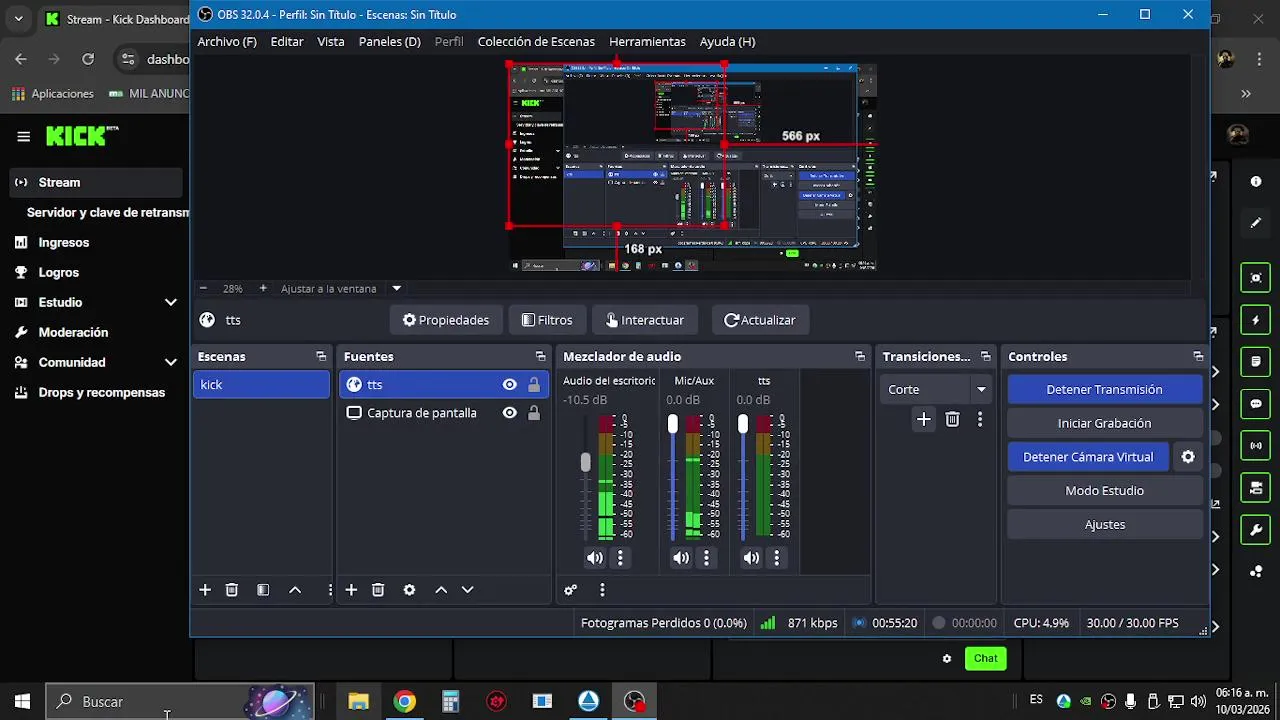Start recording with Iniciar Grabación
The image size is (1280, 720).
point(1104,424)
